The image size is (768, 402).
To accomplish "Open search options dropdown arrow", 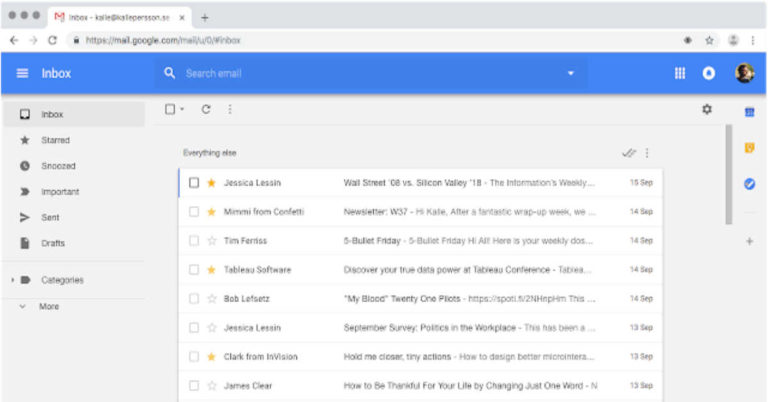I will point(571,73).
